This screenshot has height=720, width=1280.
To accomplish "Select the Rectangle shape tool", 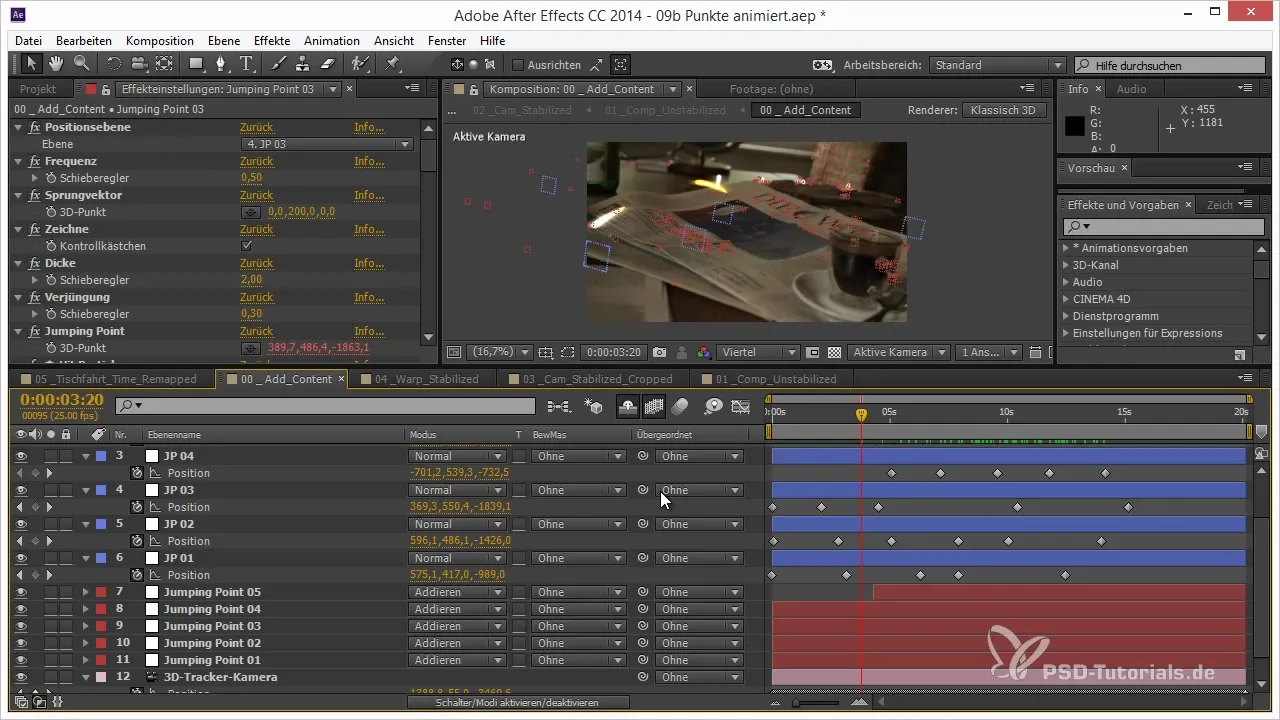I will 197,65.
